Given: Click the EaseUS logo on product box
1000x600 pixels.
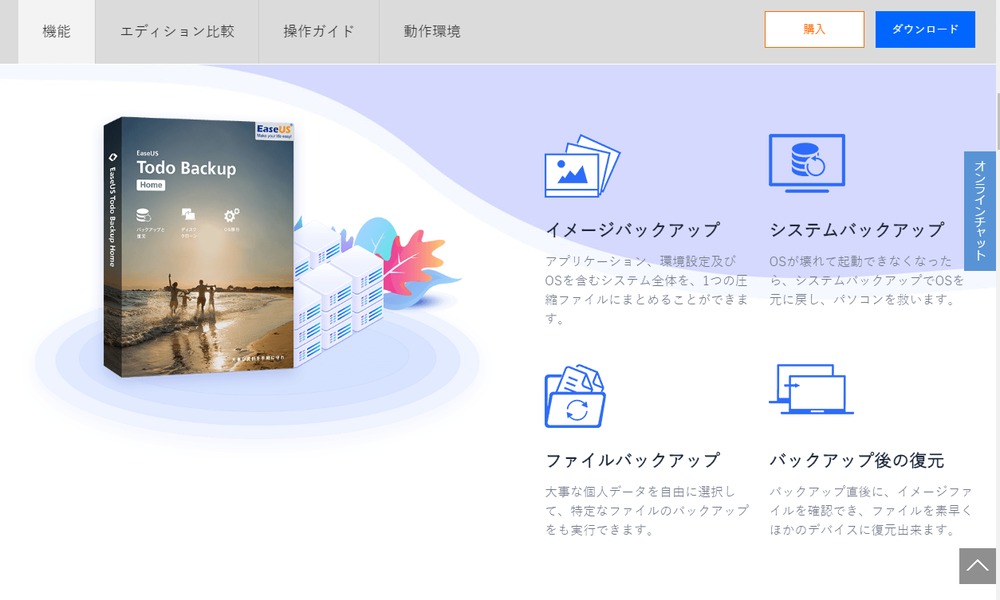Looking at the screenshot, I should coord(274,130).
